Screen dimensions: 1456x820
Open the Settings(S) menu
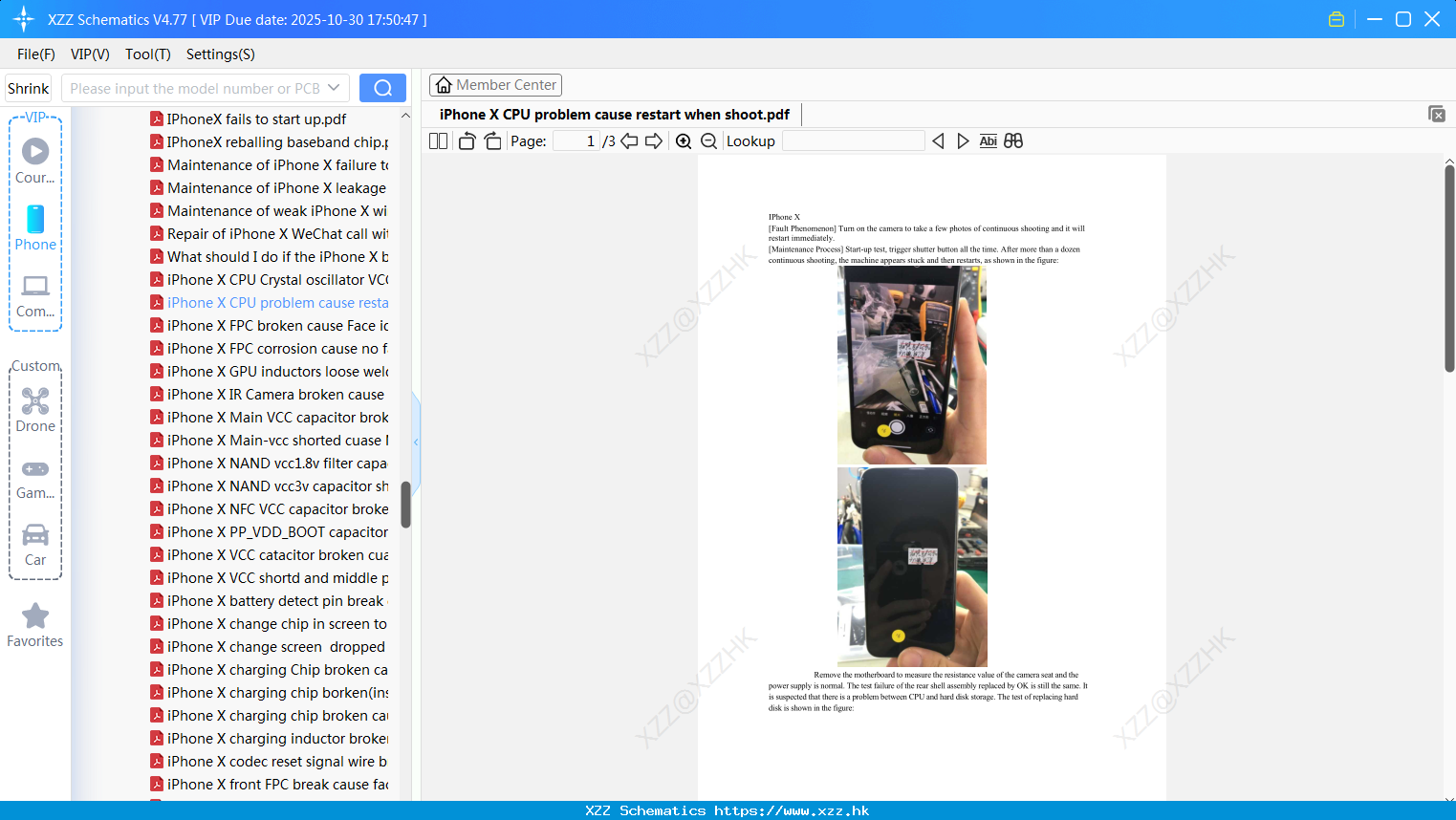221,54
